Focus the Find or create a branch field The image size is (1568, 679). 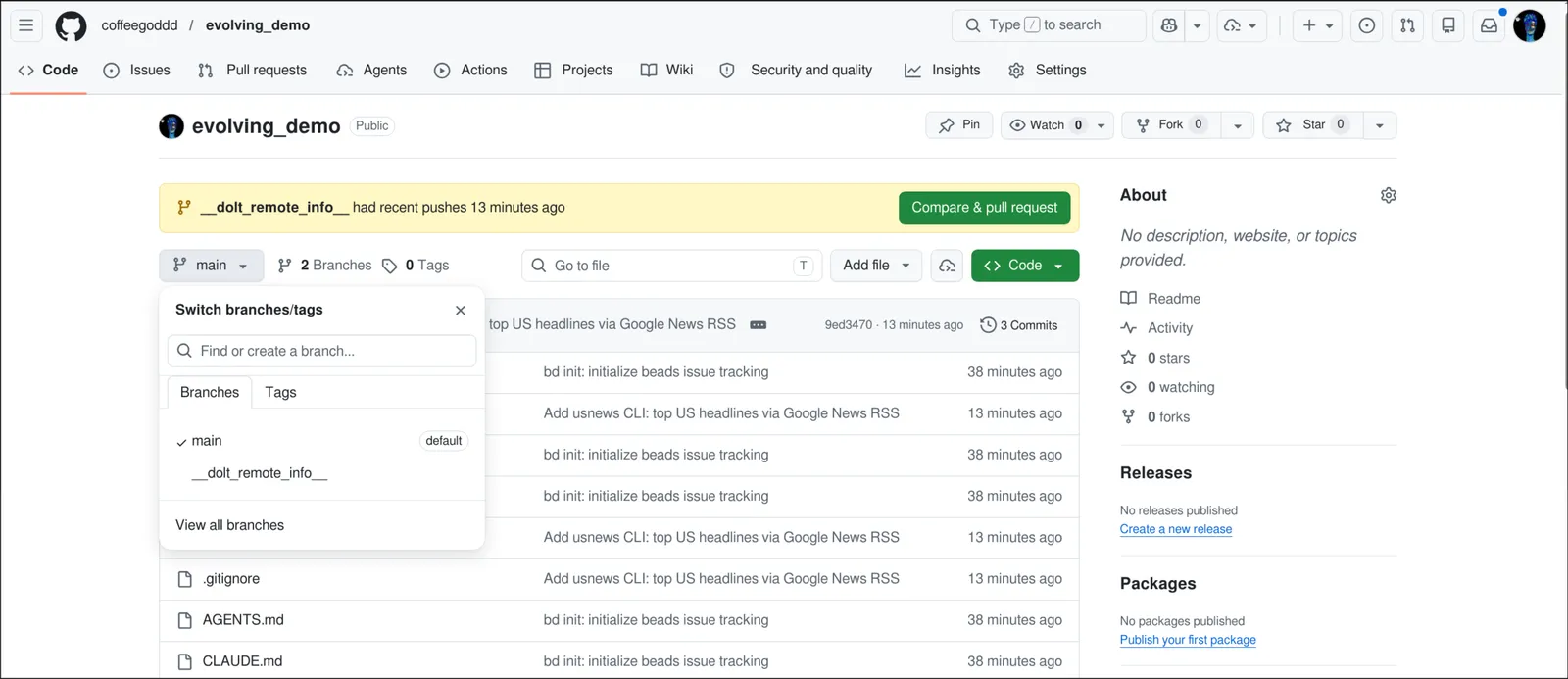(x=321, y=351)
